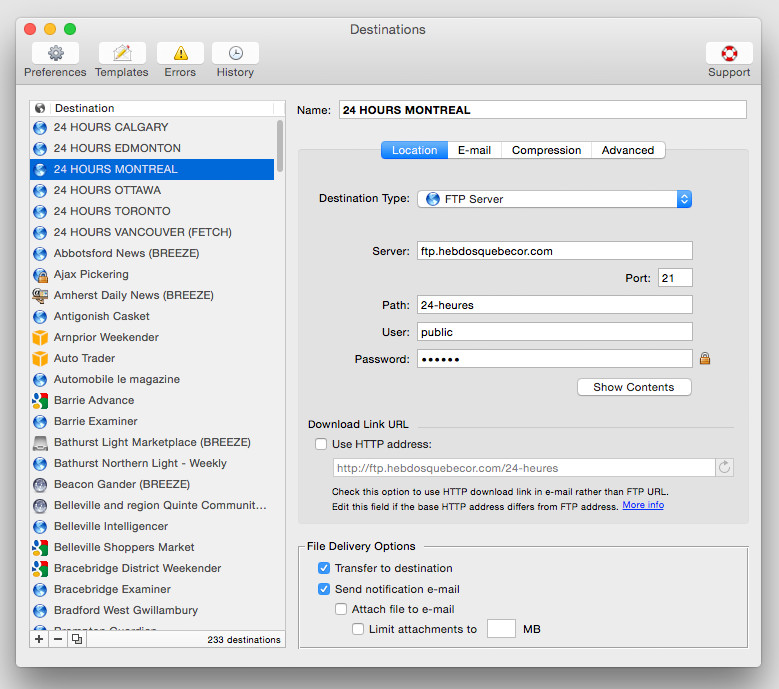This screenshot has width=779, height=689.
Task: Click the Password field
Action: point(554,359)
